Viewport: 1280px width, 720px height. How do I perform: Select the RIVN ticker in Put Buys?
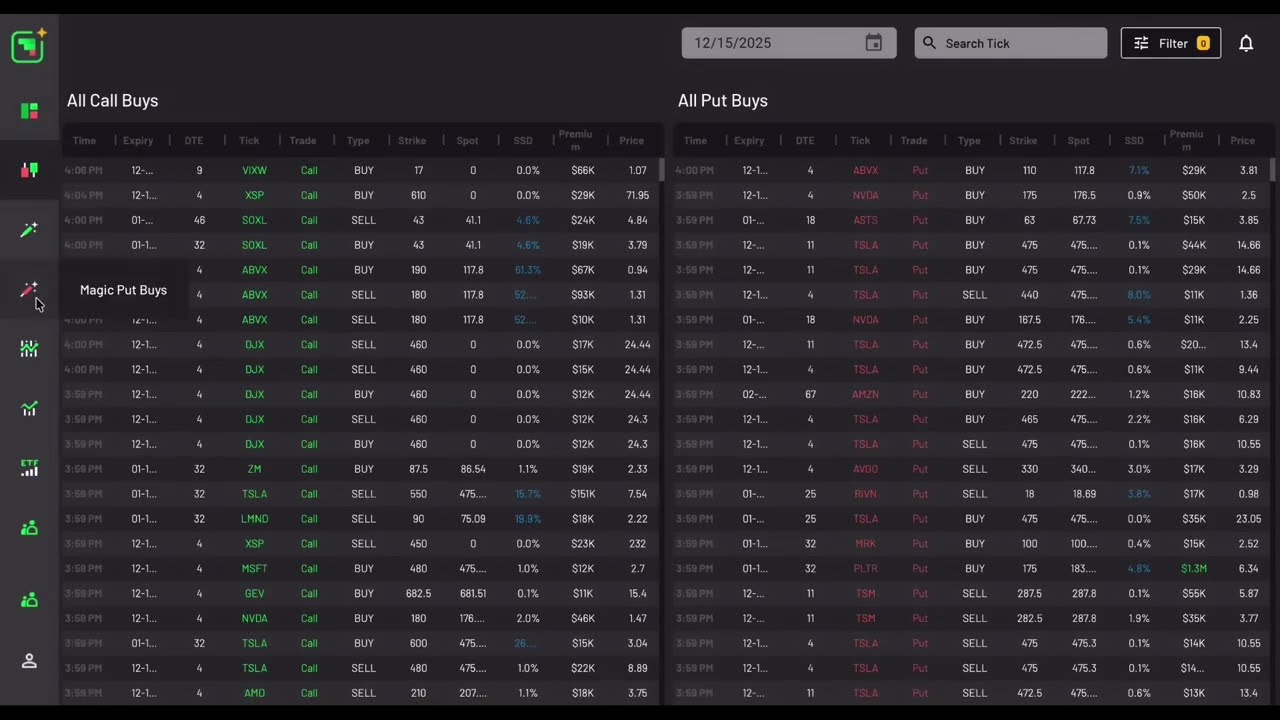pyautogui.click(x=866, y=494)
